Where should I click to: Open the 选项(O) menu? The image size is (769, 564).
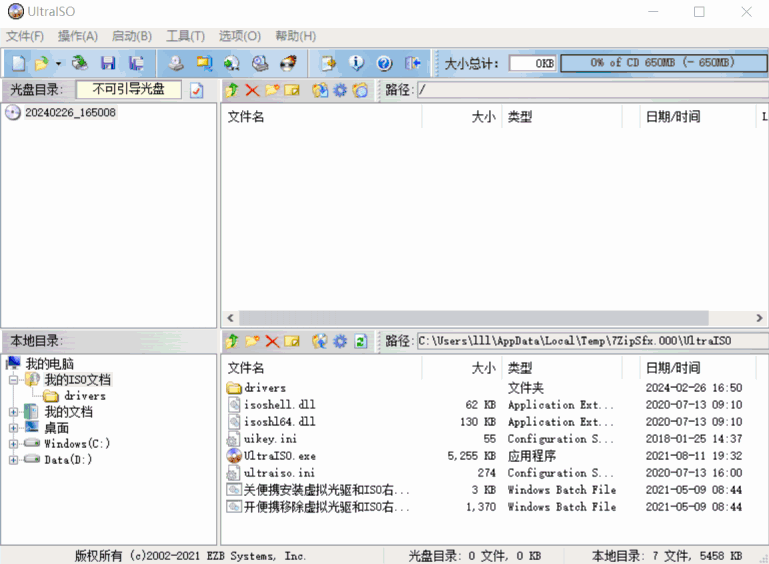click(x=239, y=36)
